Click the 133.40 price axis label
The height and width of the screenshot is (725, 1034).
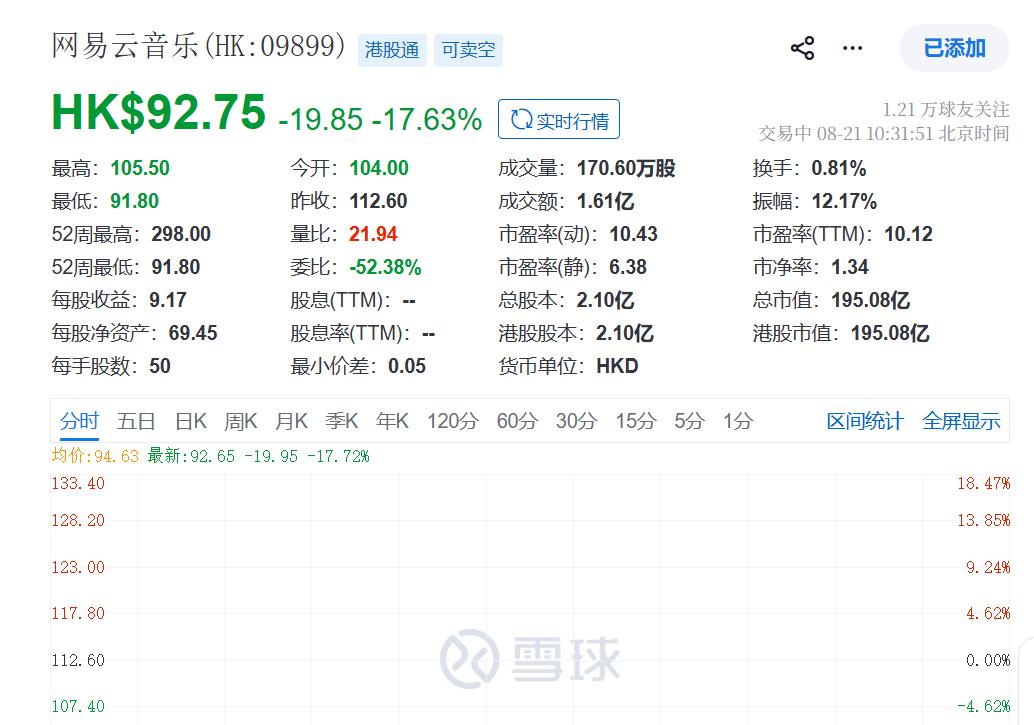coord(78,484)
